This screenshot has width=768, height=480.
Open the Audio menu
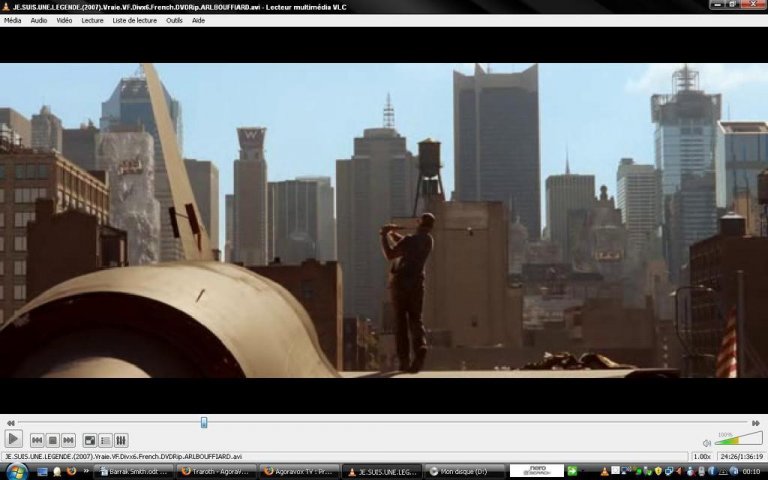click(39, 21)
